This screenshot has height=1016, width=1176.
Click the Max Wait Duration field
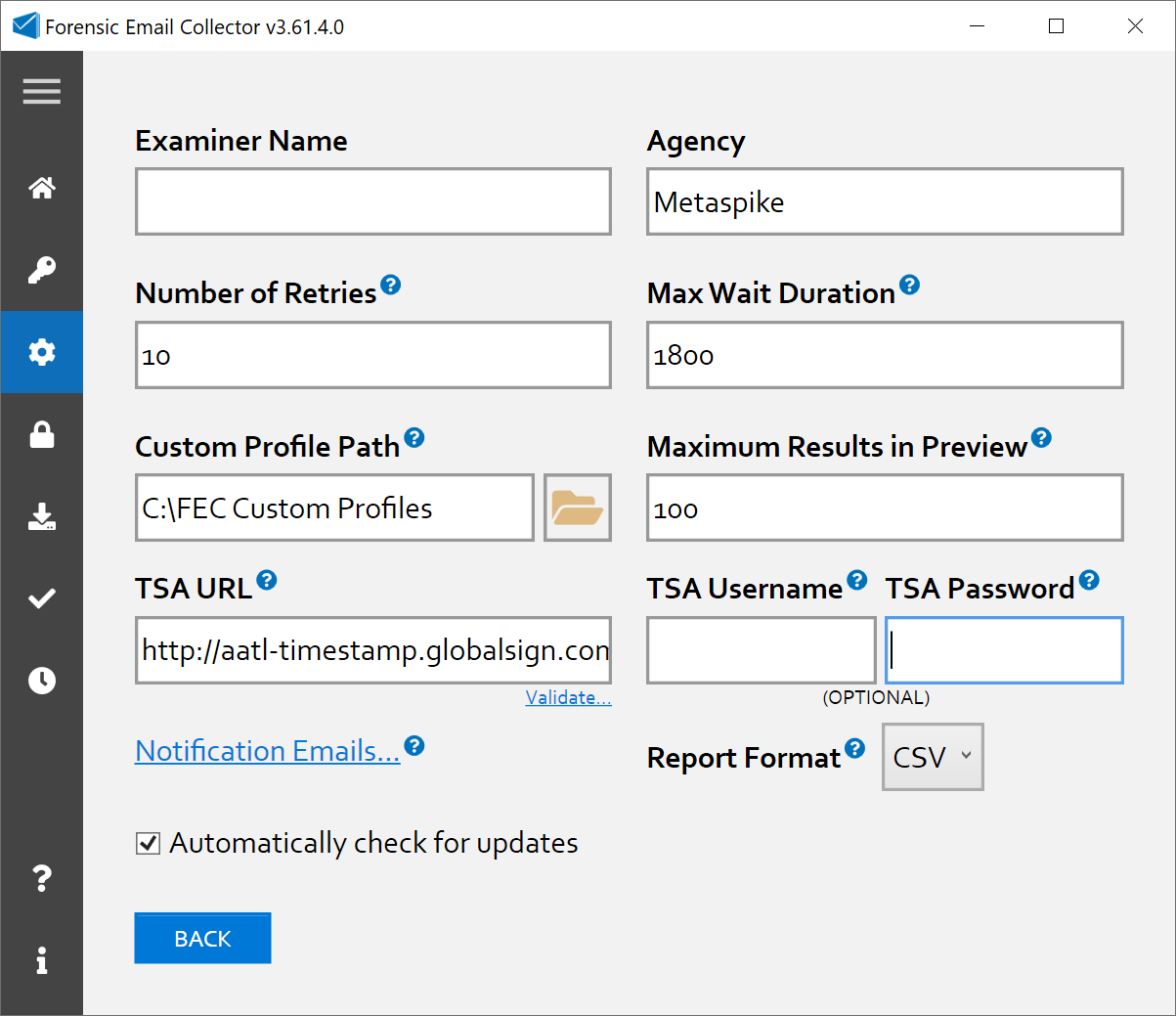click(885, 355)
